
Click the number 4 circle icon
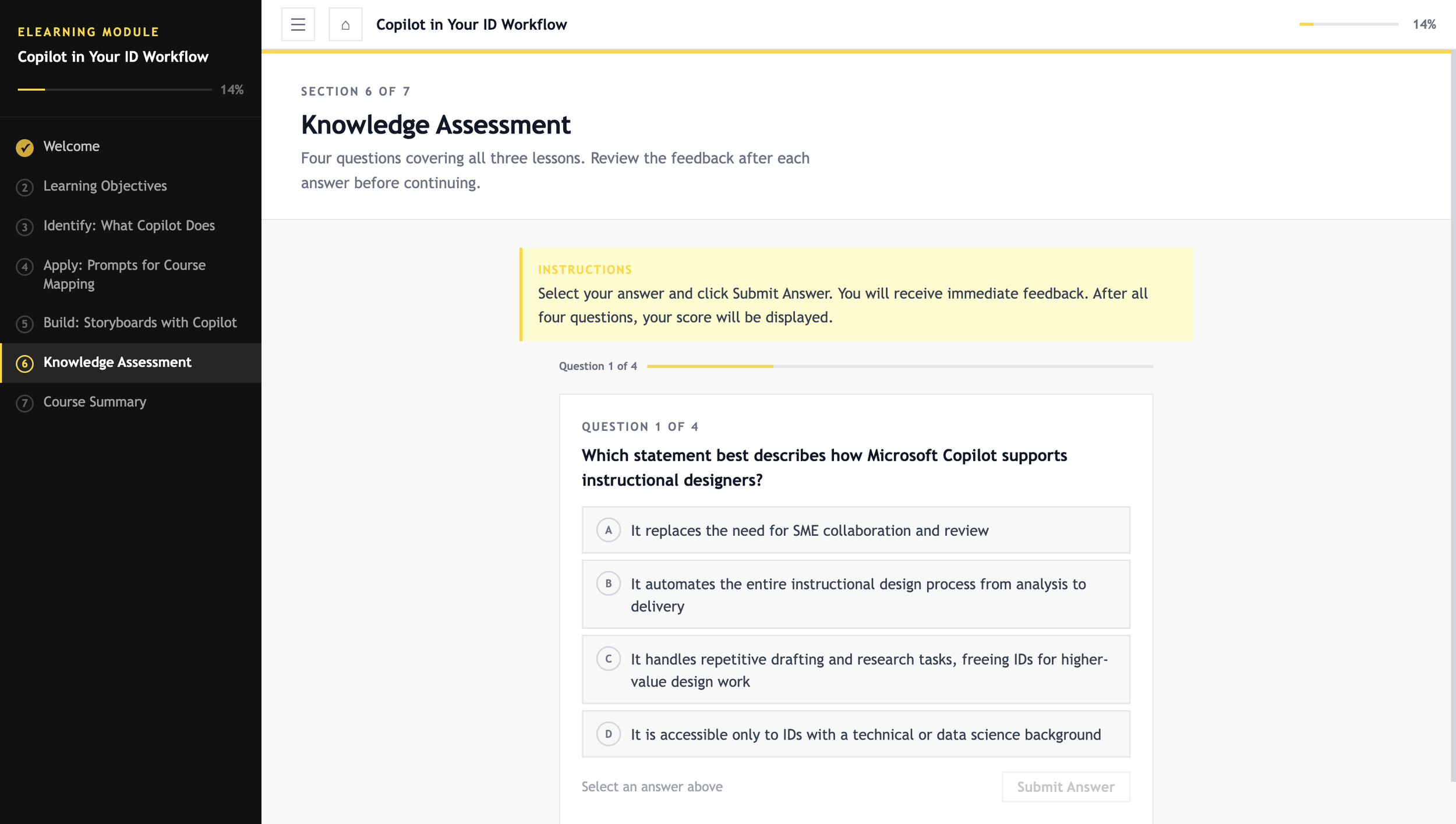pyautogui.click(x=24, y=267)
